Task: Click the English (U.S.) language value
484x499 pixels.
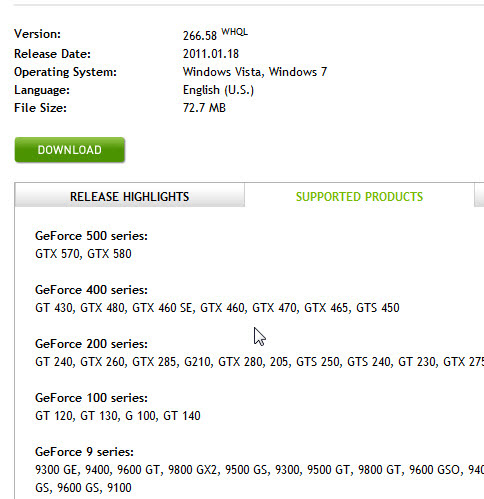Action: coord(218,90)
